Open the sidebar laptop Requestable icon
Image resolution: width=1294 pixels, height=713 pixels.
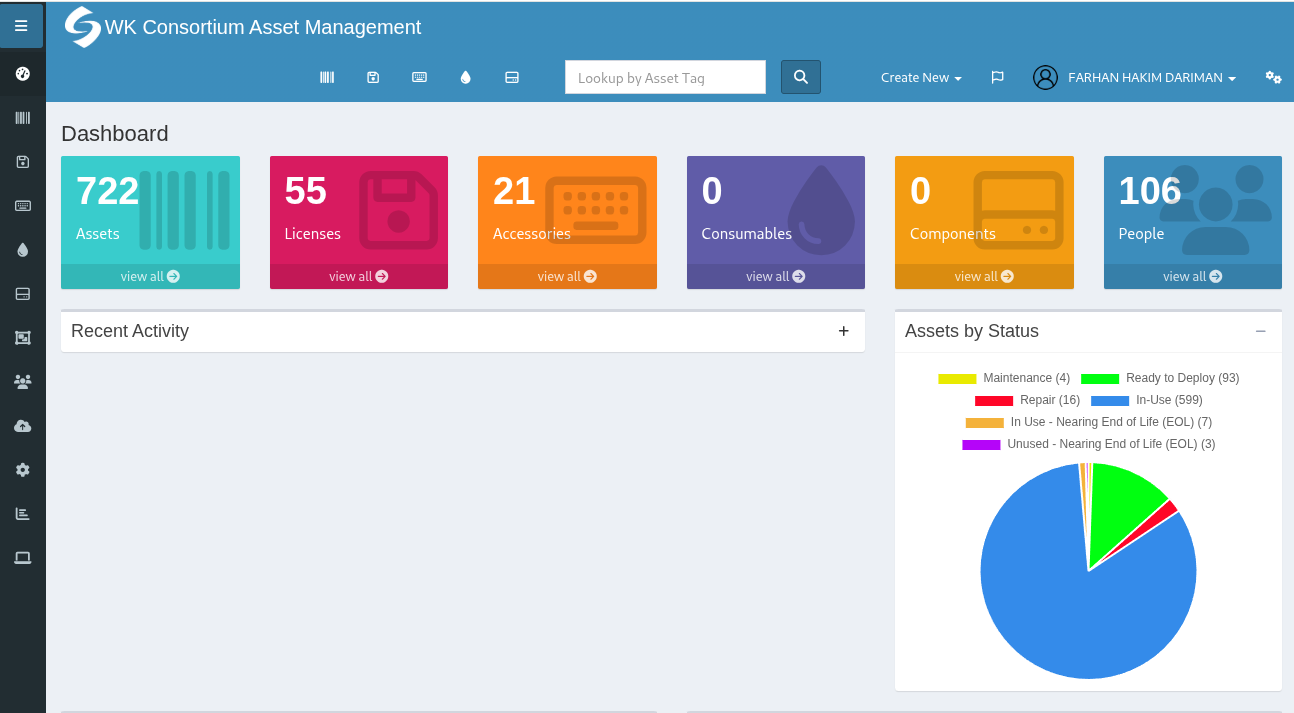click(22, 557)
